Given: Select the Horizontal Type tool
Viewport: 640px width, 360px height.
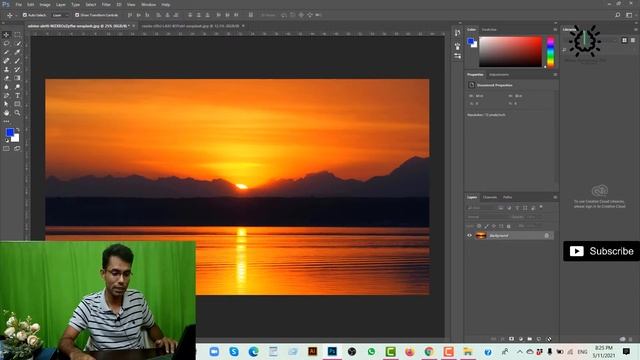Looking at the screenshot, I should [17, 95].
